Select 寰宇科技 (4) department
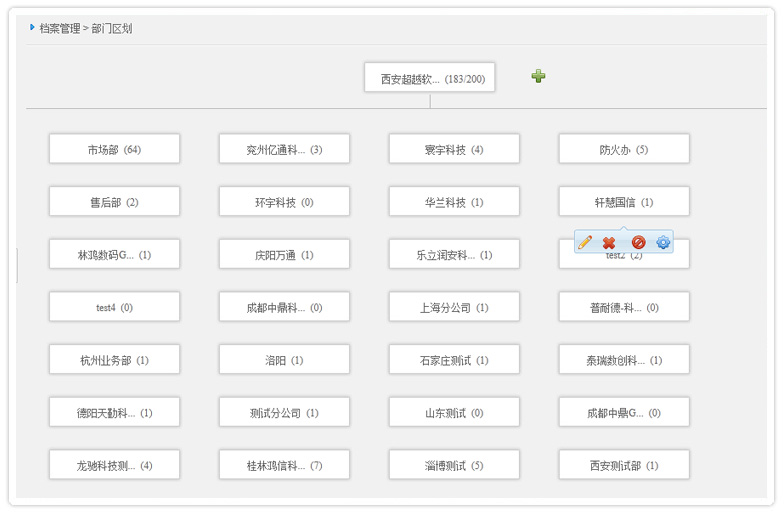The image size is (784, 515). (454, 148)
